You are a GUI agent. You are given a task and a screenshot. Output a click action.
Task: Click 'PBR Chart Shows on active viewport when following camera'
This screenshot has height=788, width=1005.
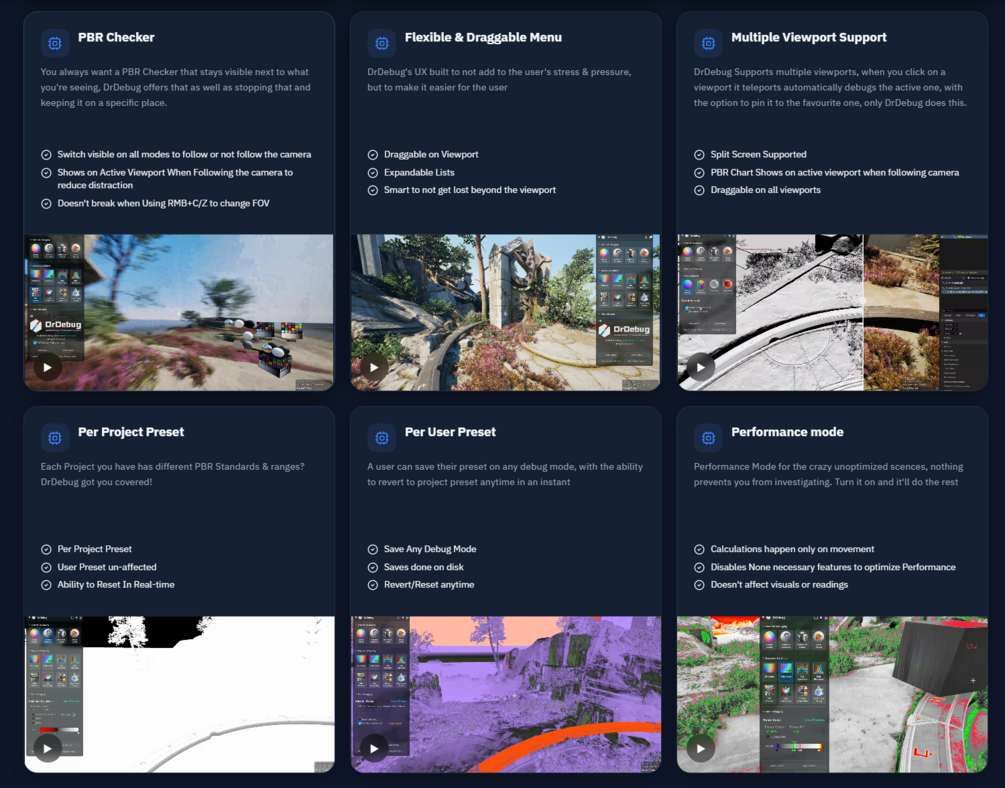pyautogui.click(x=835, y=172)
